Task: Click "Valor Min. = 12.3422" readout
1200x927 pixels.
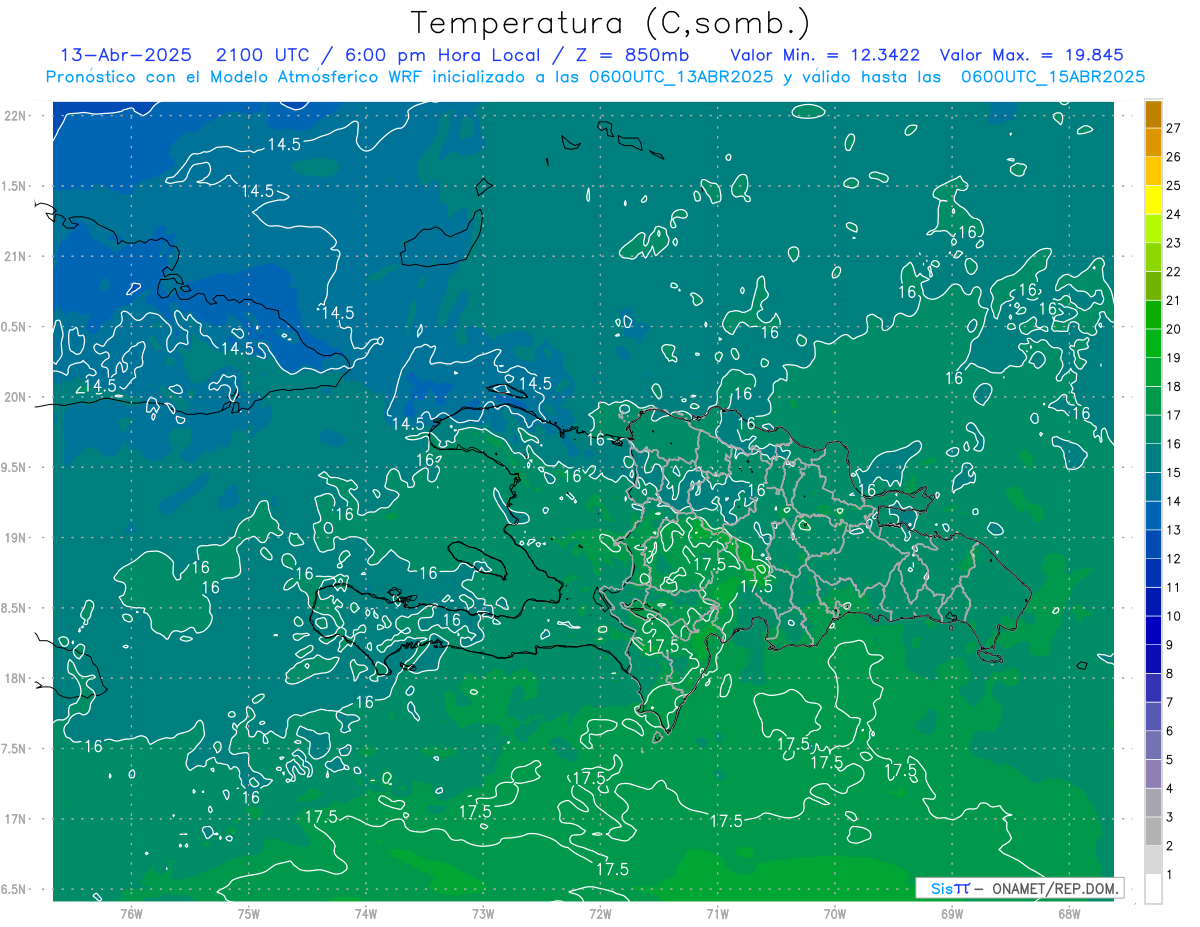Action: click(825, 55)
